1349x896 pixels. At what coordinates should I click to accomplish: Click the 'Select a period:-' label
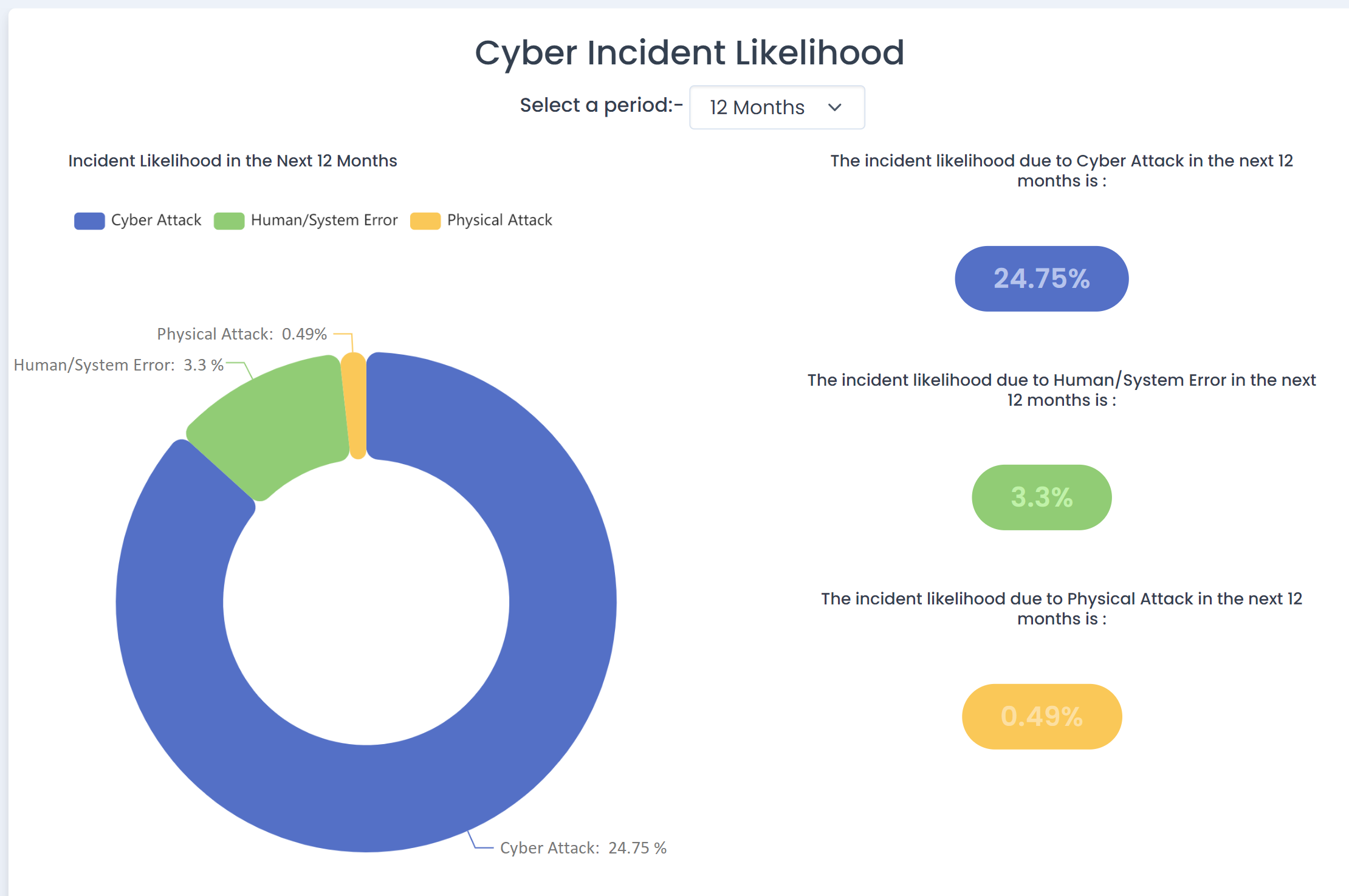(x=601, y=106)
